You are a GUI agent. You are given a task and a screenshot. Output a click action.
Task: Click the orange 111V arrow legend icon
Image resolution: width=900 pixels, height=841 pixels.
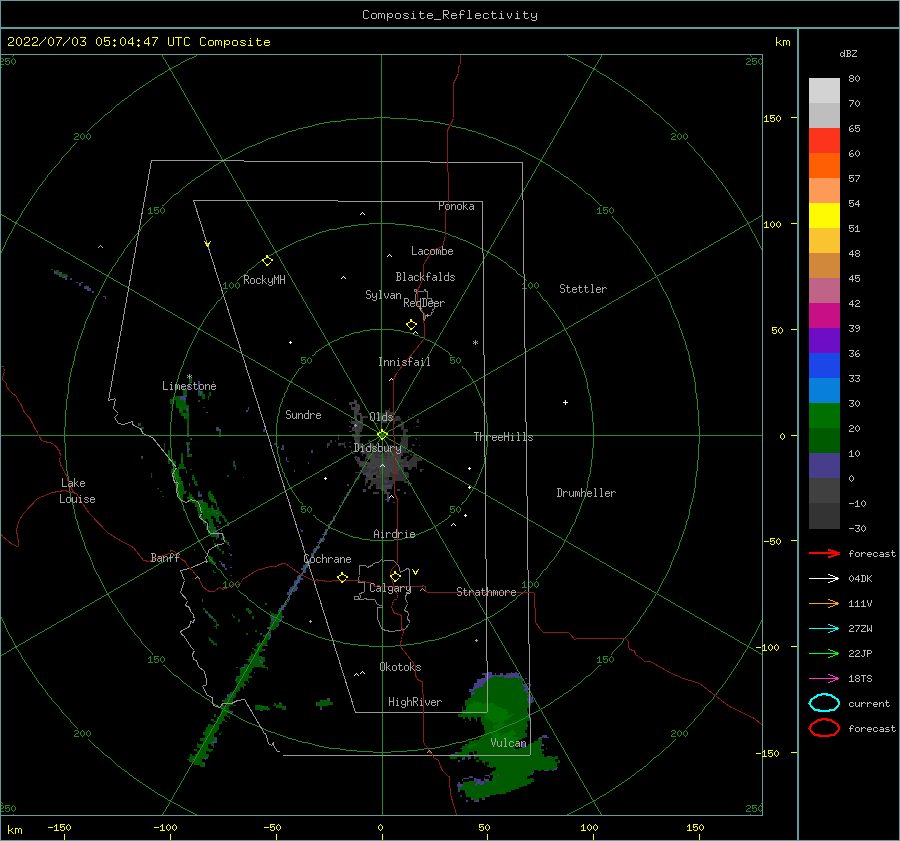[824, 603]
